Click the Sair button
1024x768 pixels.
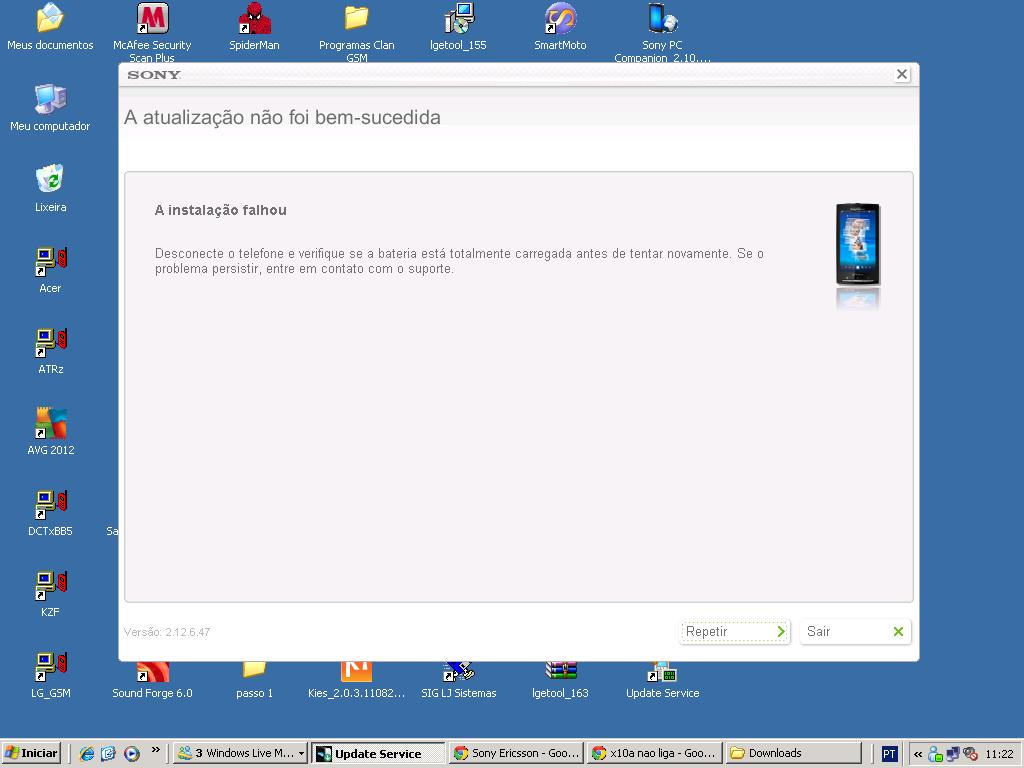(x=855, y=632)
